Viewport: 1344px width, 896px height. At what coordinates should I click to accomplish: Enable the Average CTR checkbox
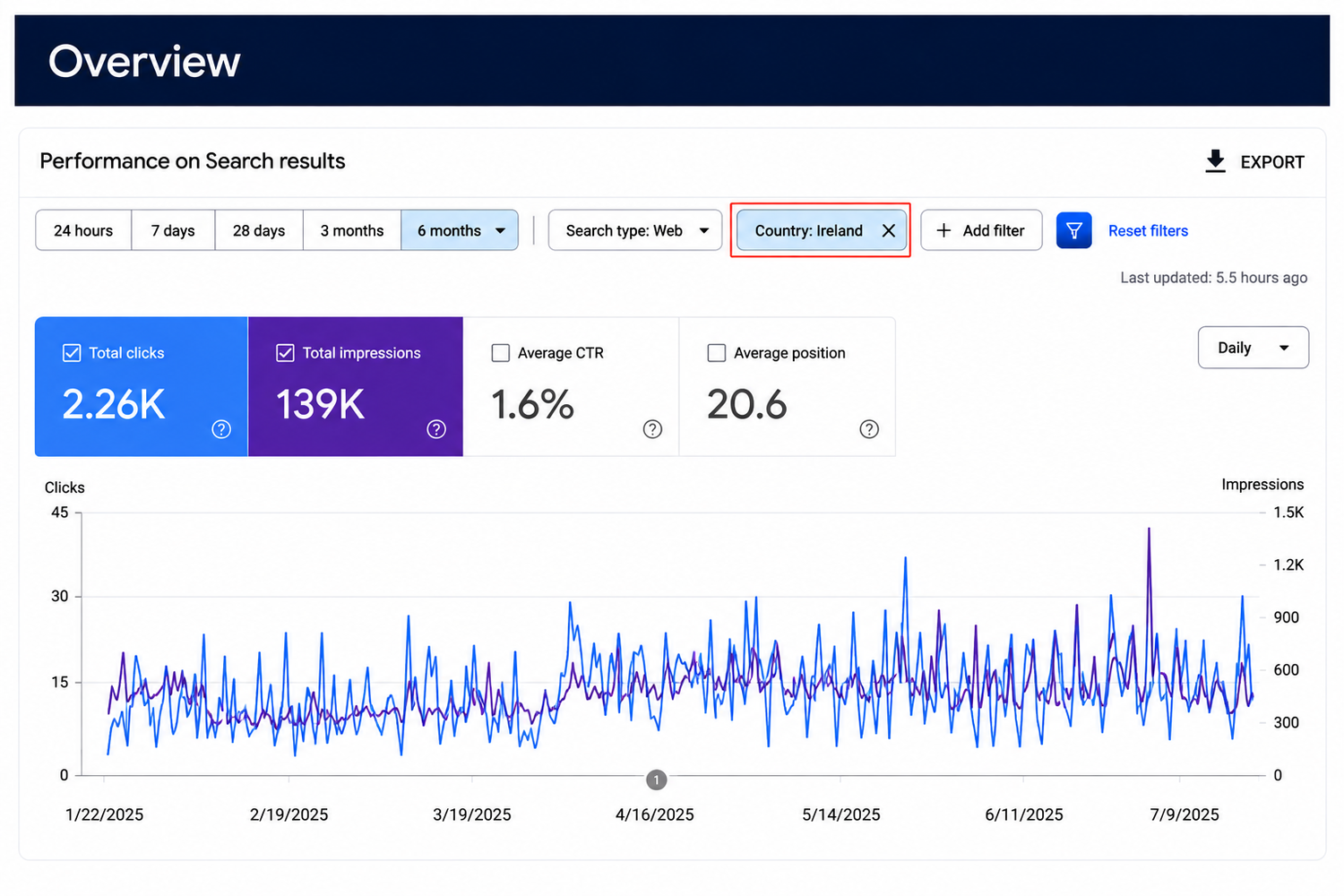501,353
